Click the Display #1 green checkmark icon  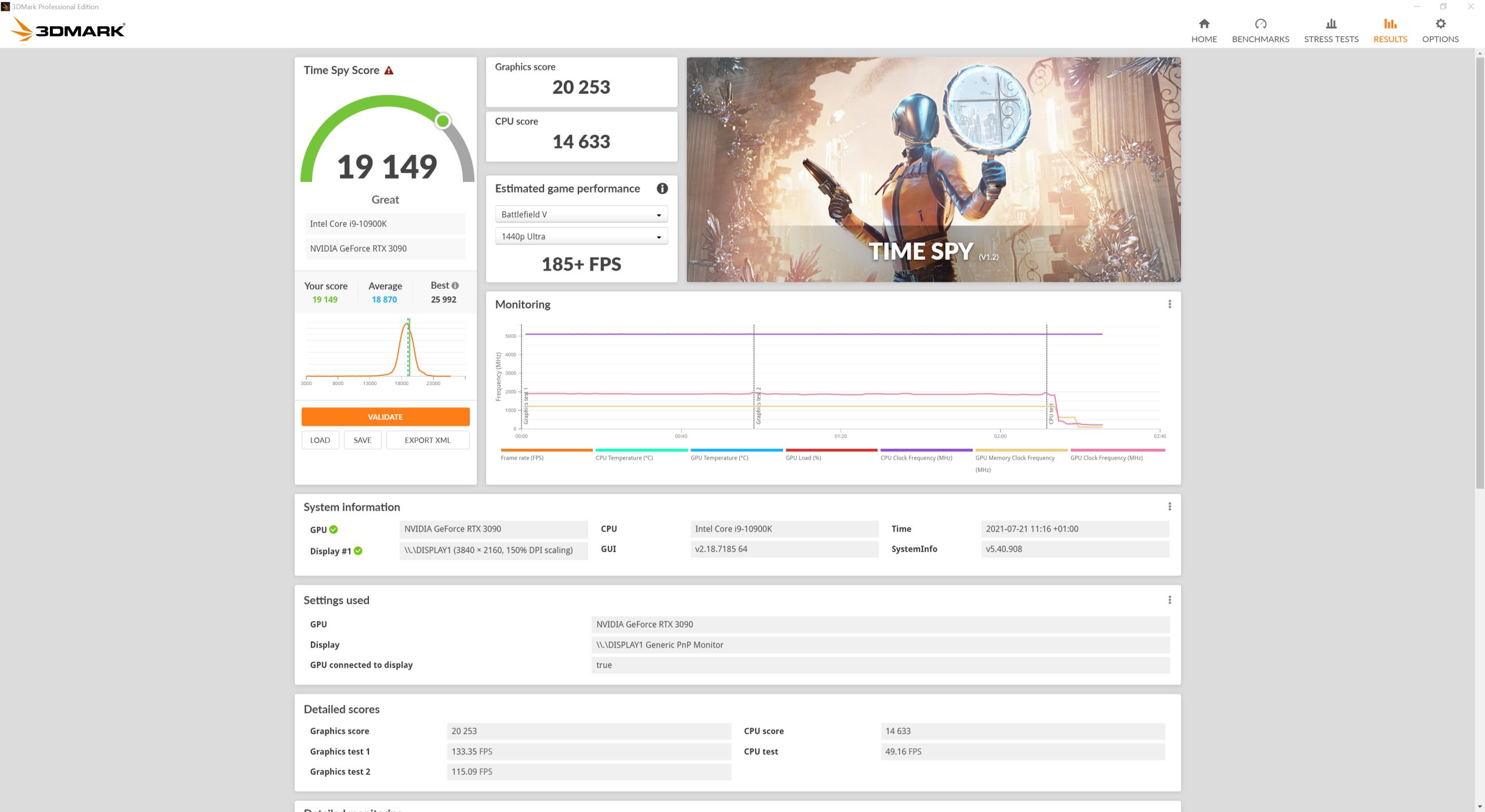(358, 551)
